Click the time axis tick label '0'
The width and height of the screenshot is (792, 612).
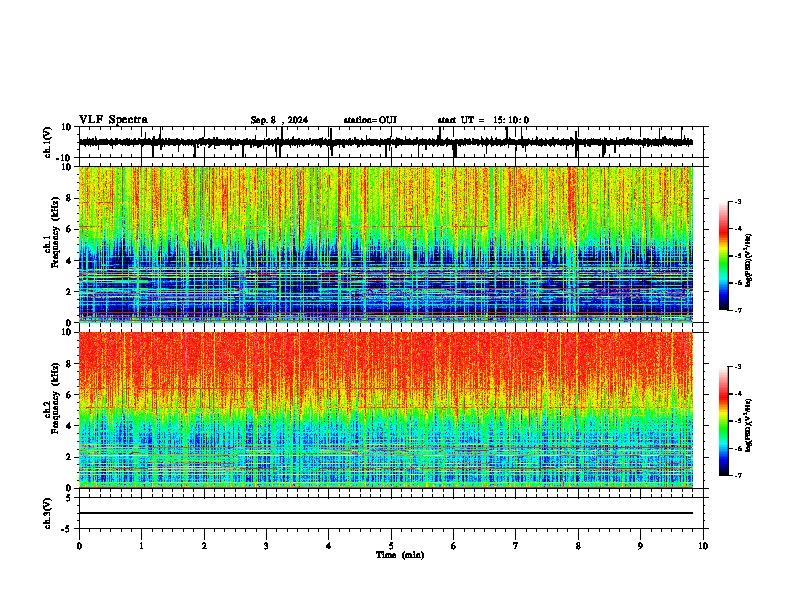[79, 546]
